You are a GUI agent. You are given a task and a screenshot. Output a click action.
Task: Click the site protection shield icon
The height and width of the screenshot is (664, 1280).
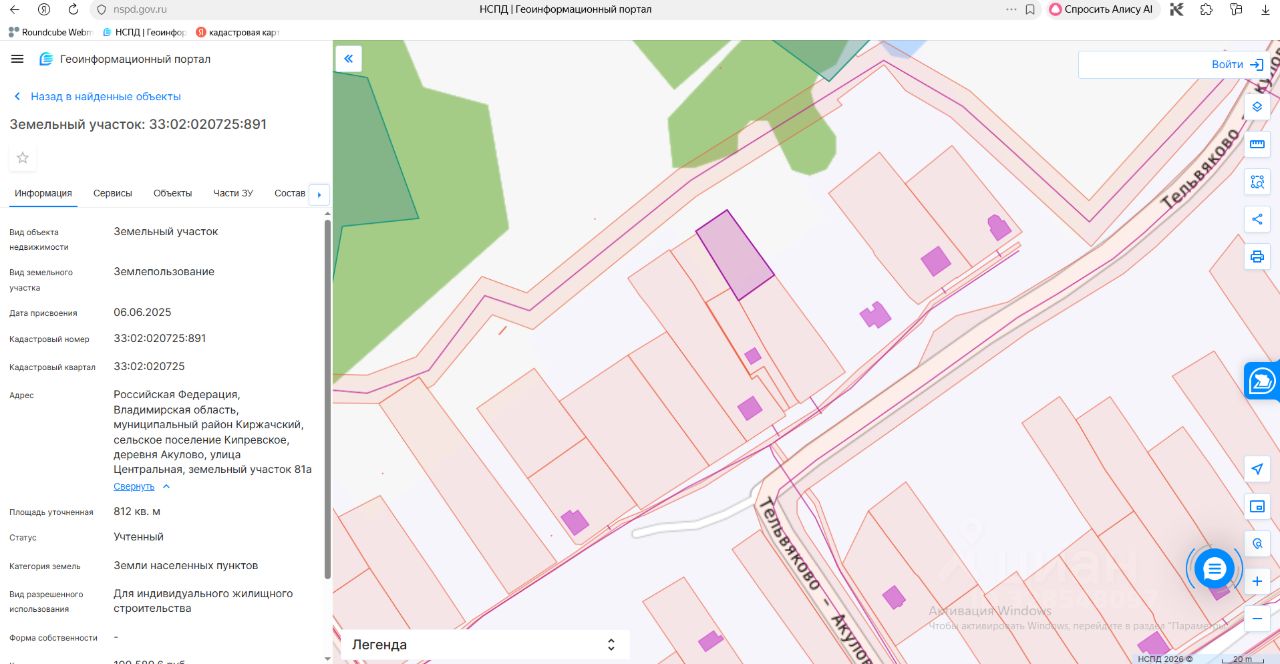point(100,9)
